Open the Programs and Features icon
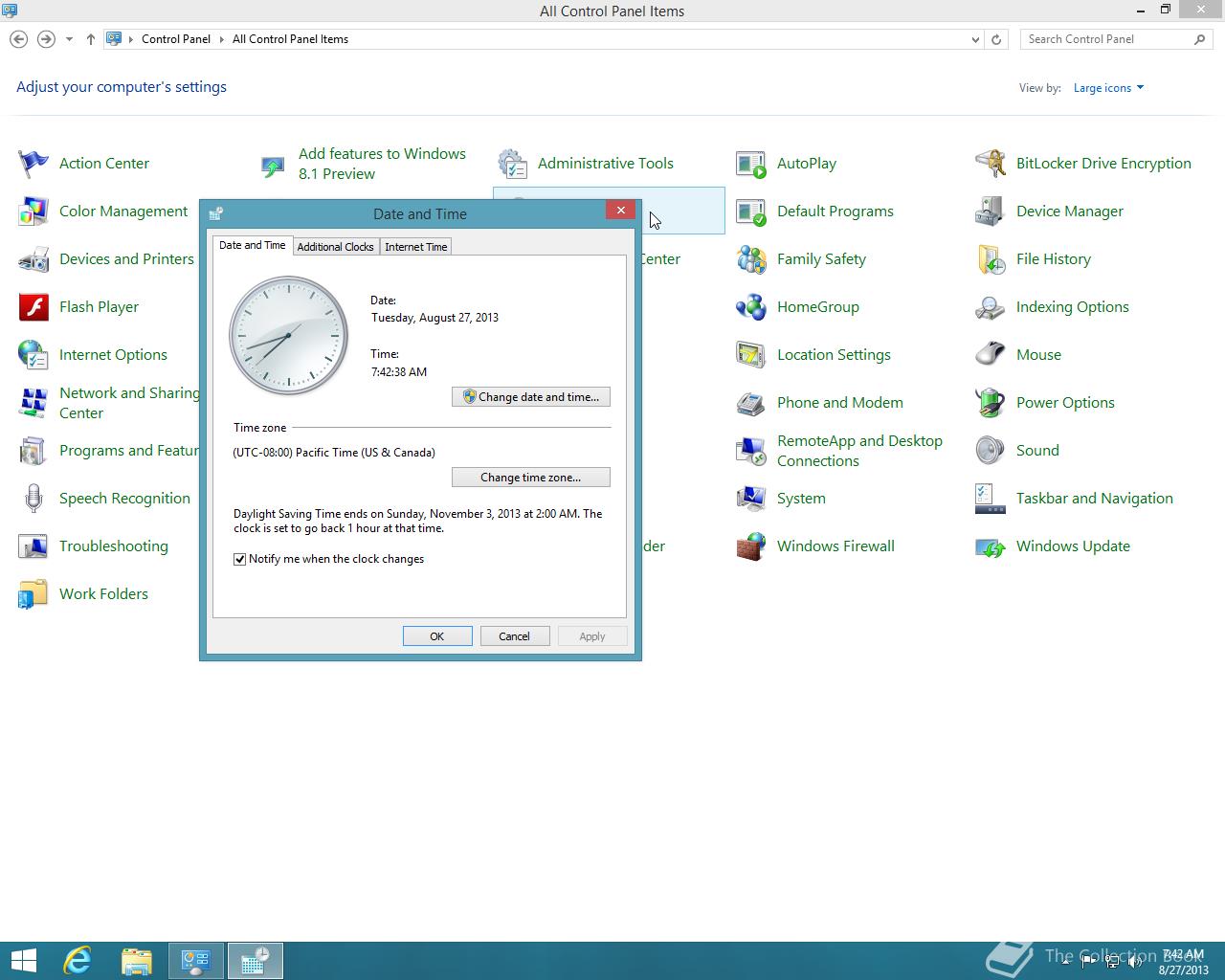Viewport: 1225px width, 980px height. (x=33, y=451)
